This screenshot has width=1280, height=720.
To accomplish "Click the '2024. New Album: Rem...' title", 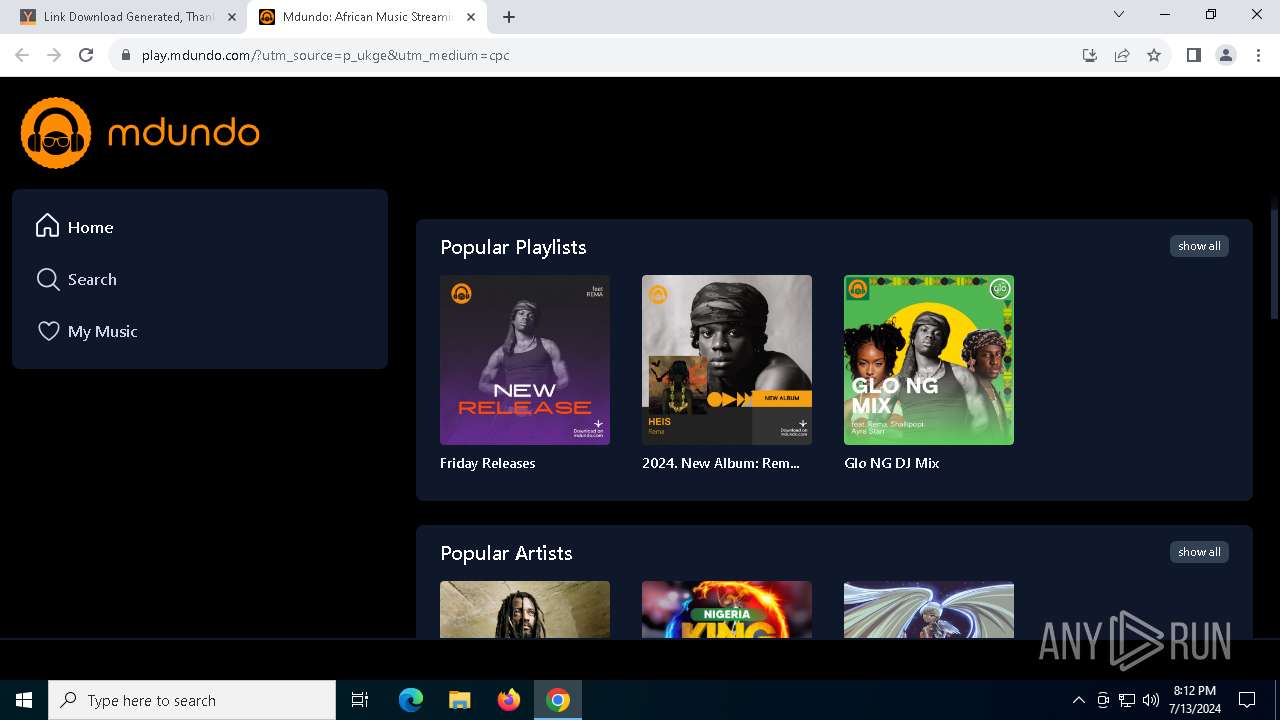I will [721, 463].
